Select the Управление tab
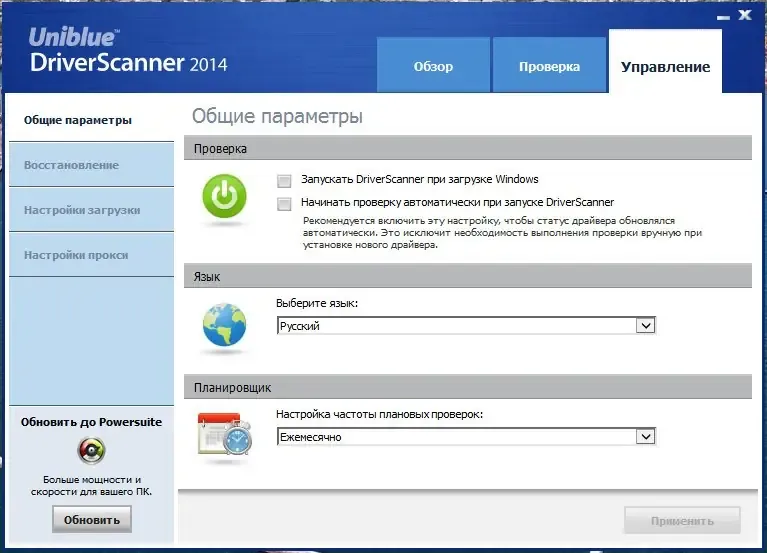767x553 pixels. (665, 62)
